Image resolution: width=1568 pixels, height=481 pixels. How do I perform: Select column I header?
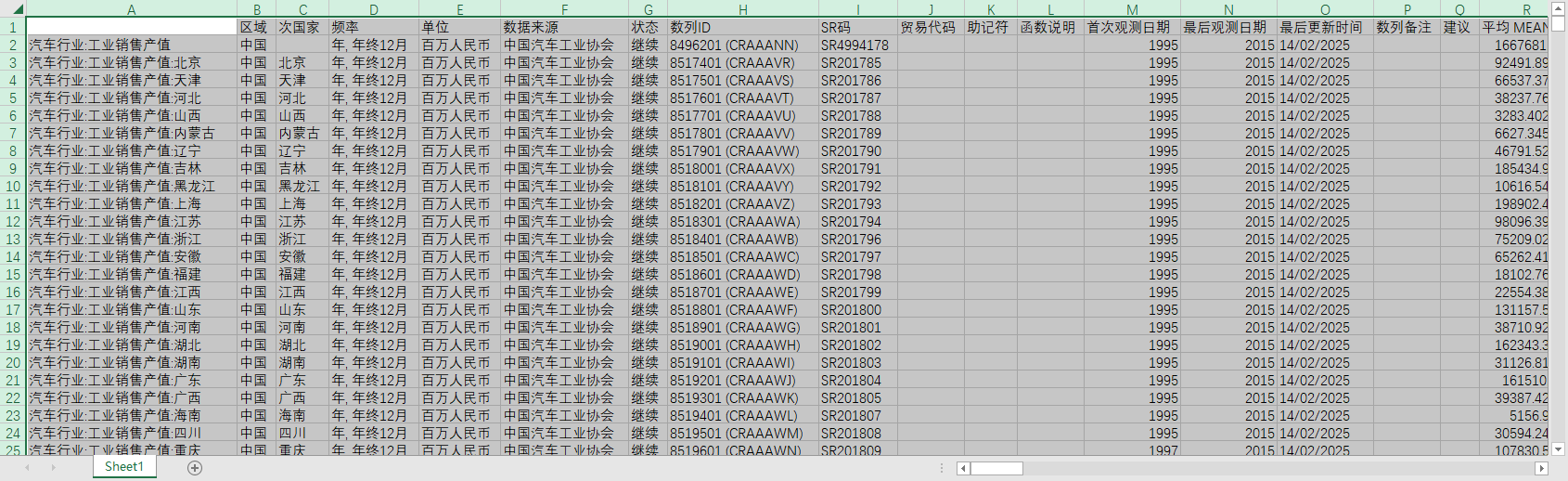pos(857,9)
